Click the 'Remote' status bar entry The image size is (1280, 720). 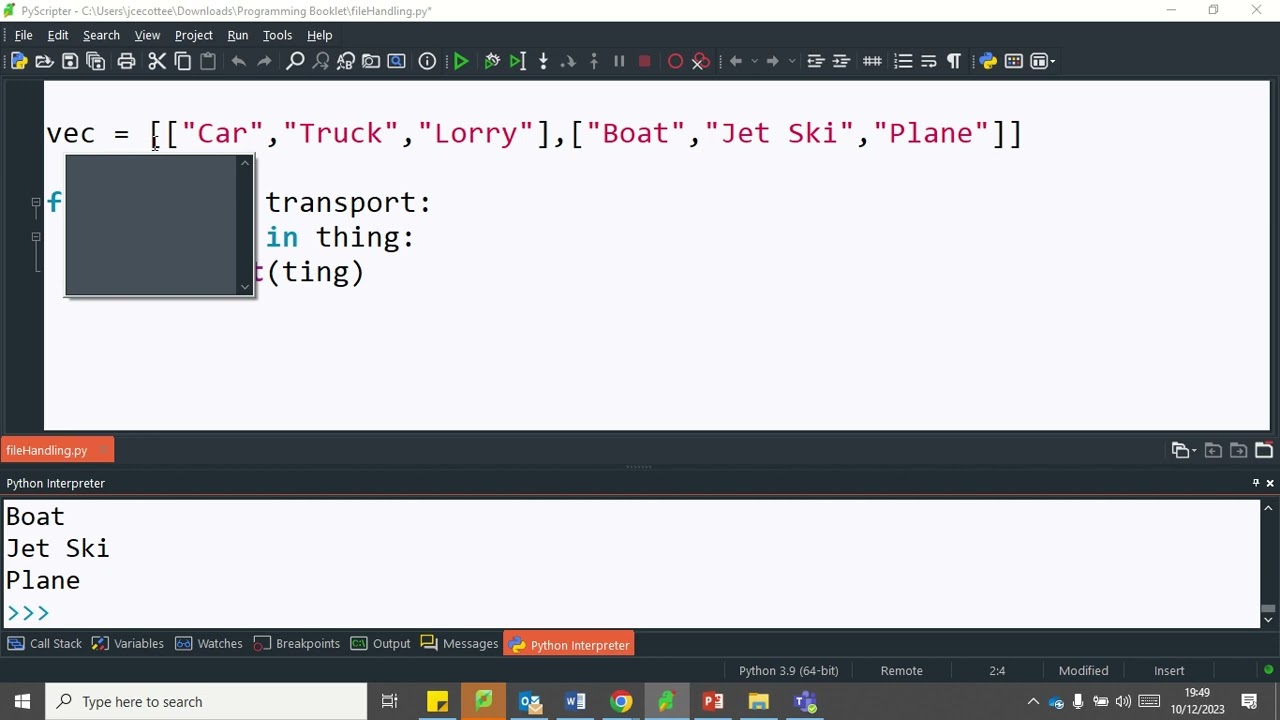click(x=901, y=671)
